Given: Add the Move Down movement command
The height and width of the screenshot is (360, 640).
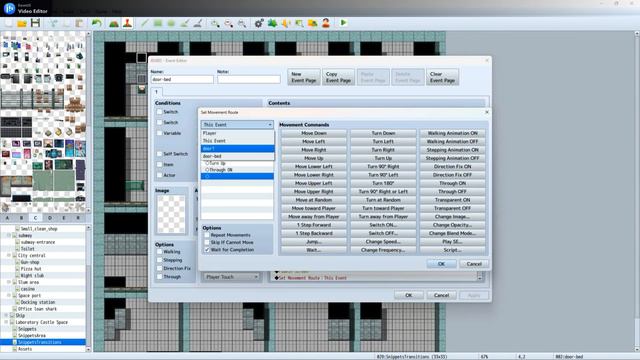Looking at the screenshot, I should pyautogui.click(x=313, y=133).
